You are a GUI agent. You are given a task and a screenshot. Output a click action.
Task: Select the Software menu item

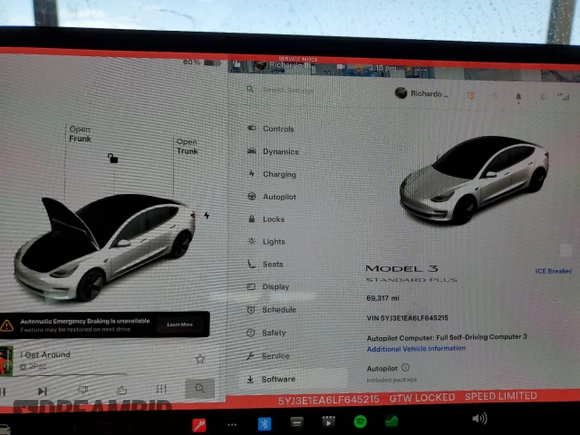pos(293,379)
